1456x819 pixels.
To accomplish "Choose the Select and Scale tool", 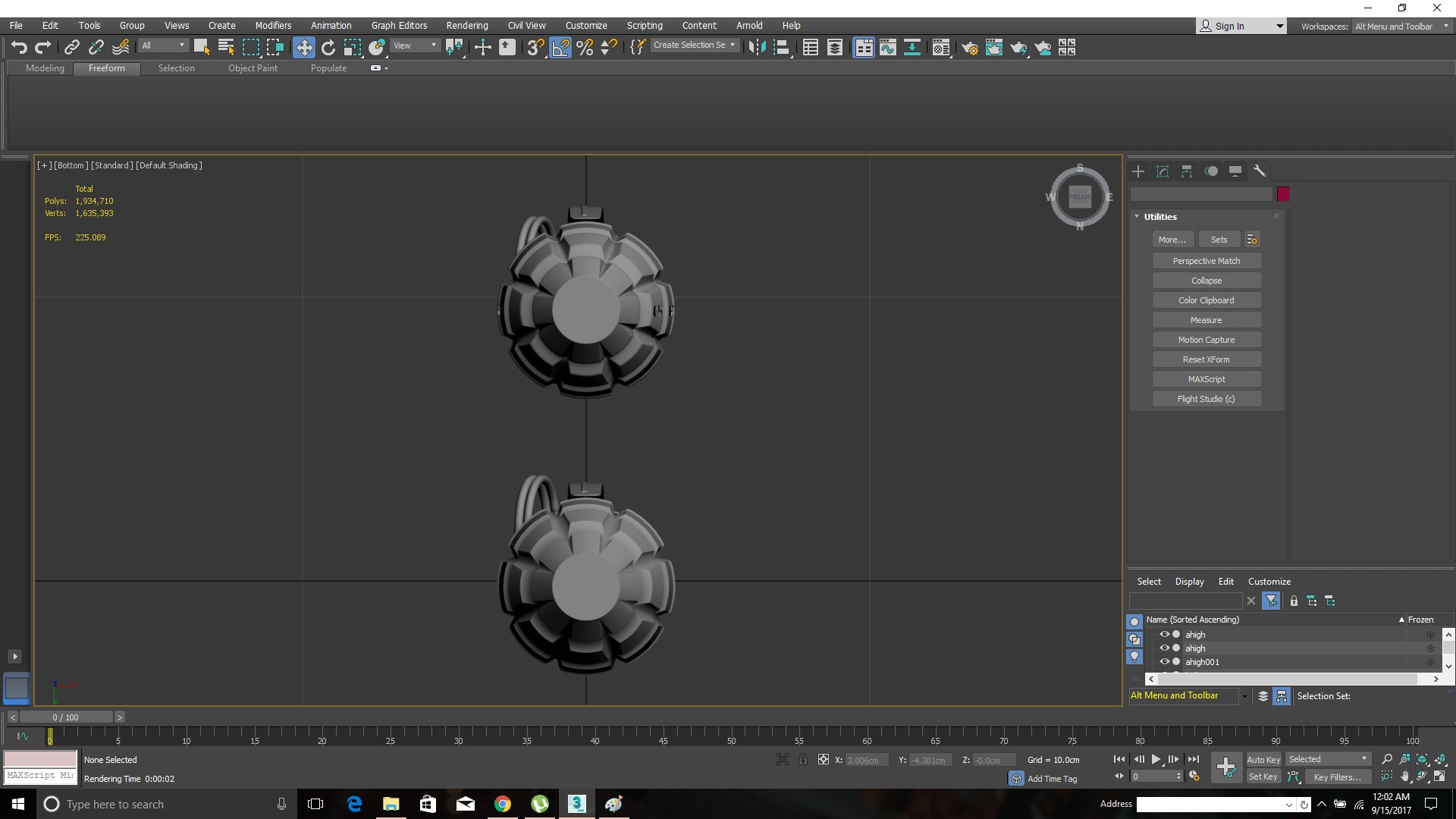I will pyautogui.click(x=352, y=48).
